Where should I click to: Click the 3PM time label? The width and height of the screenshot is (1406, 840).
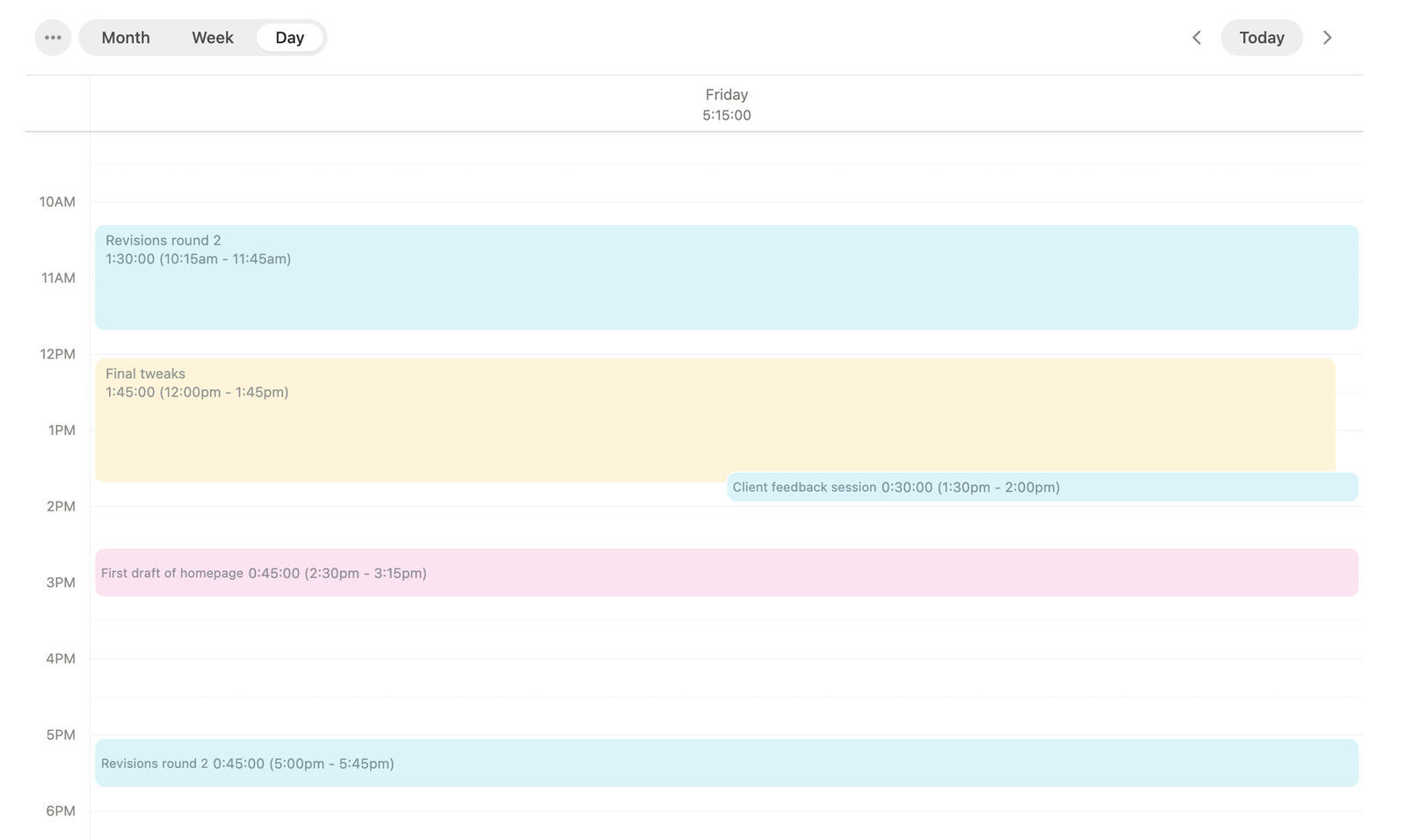click(60, 583)
